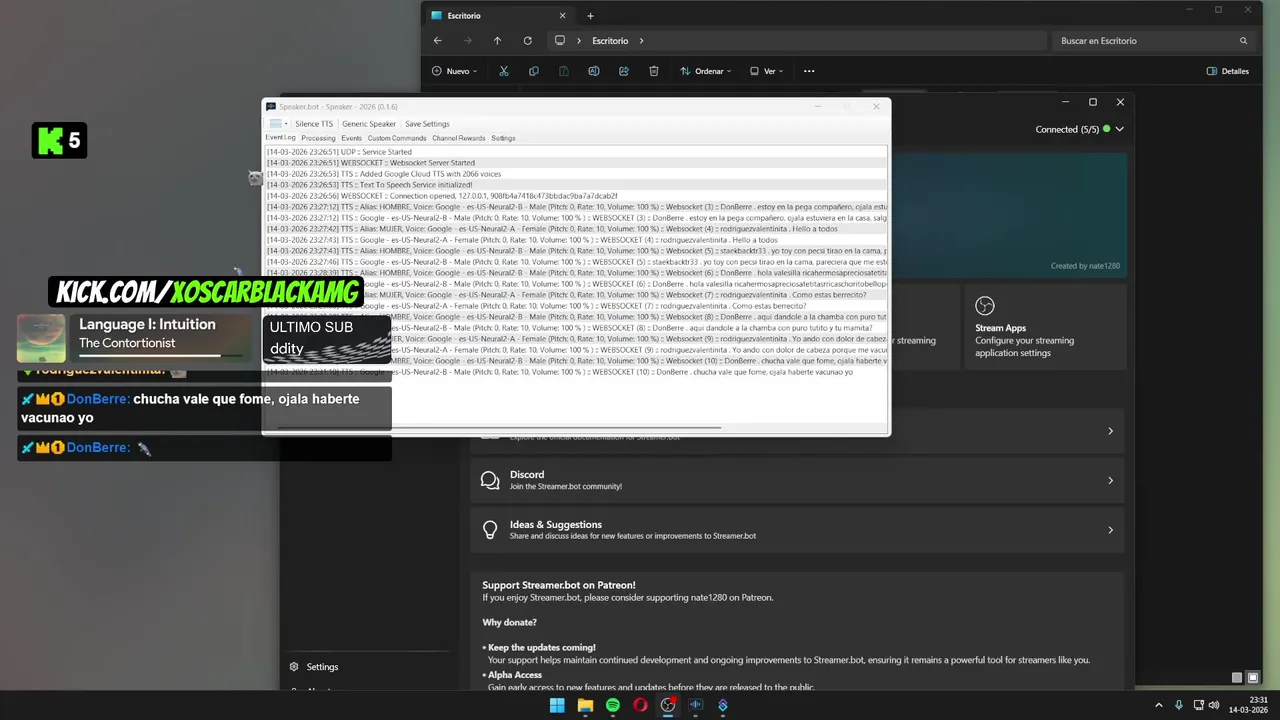Image resolution: width=1280 pixels, height=720 pixels.
Task: Open File Explorer from the taskbar
Action: pos(585,705)
